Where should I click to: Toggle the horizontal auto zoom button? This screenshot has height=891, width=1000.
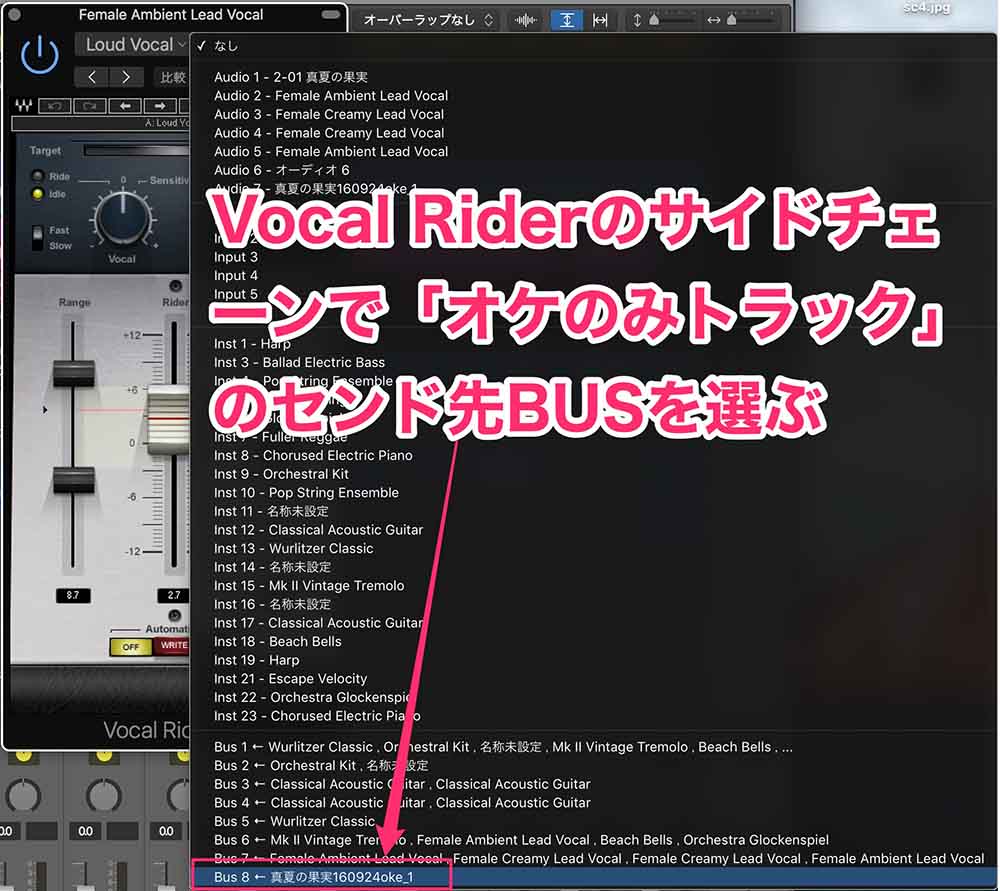599,20
